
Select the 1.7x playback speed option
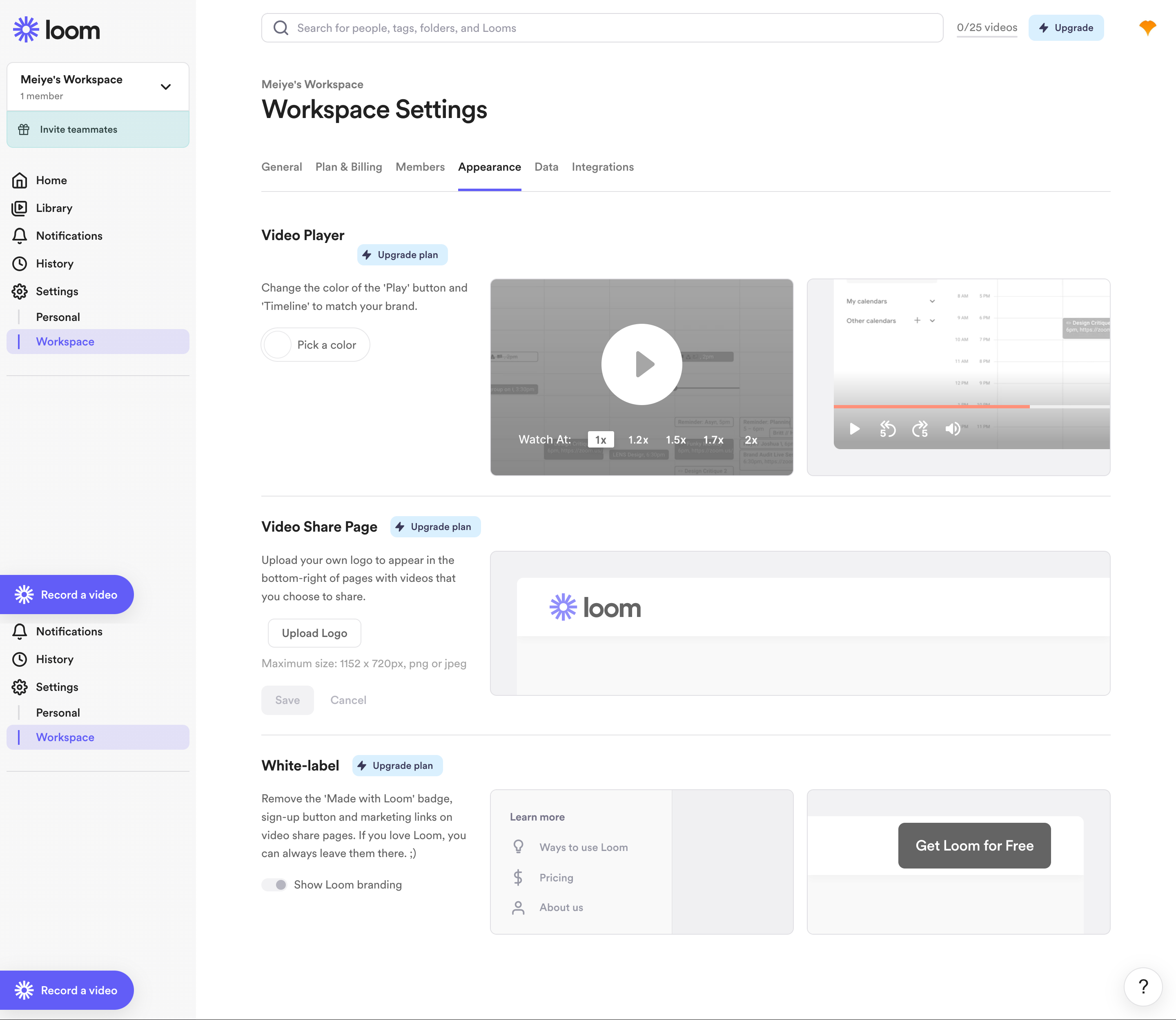tap(713, 439)
